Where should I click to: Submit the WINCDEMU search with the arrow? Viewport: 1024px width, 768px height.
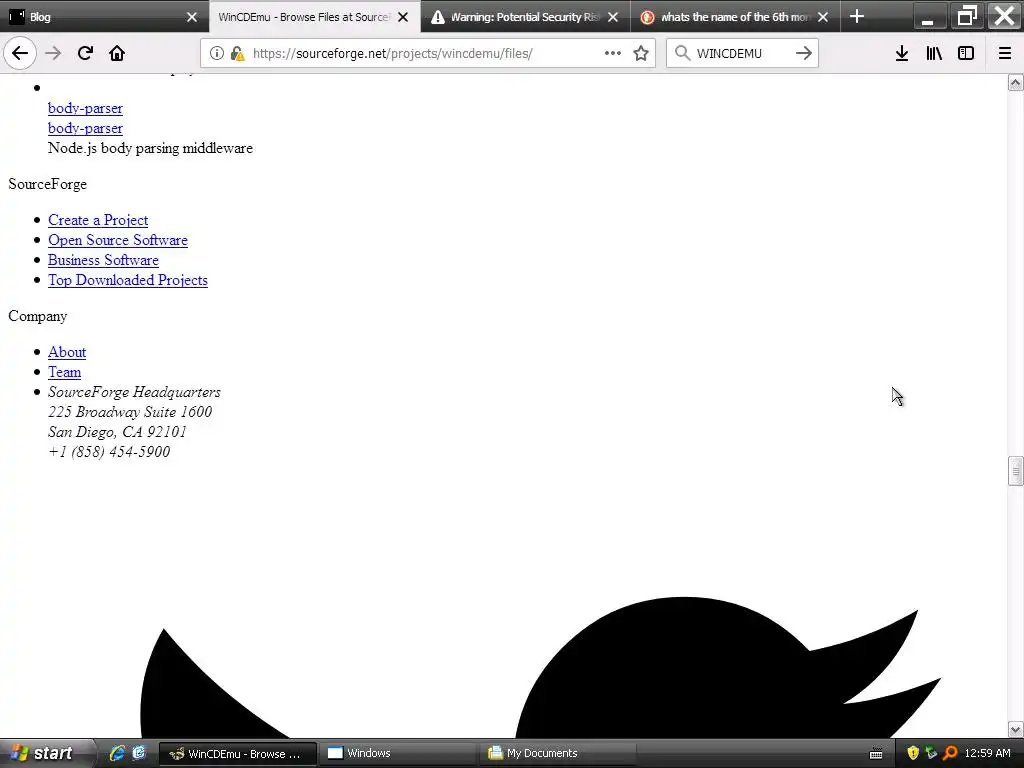tap(804, 53)
